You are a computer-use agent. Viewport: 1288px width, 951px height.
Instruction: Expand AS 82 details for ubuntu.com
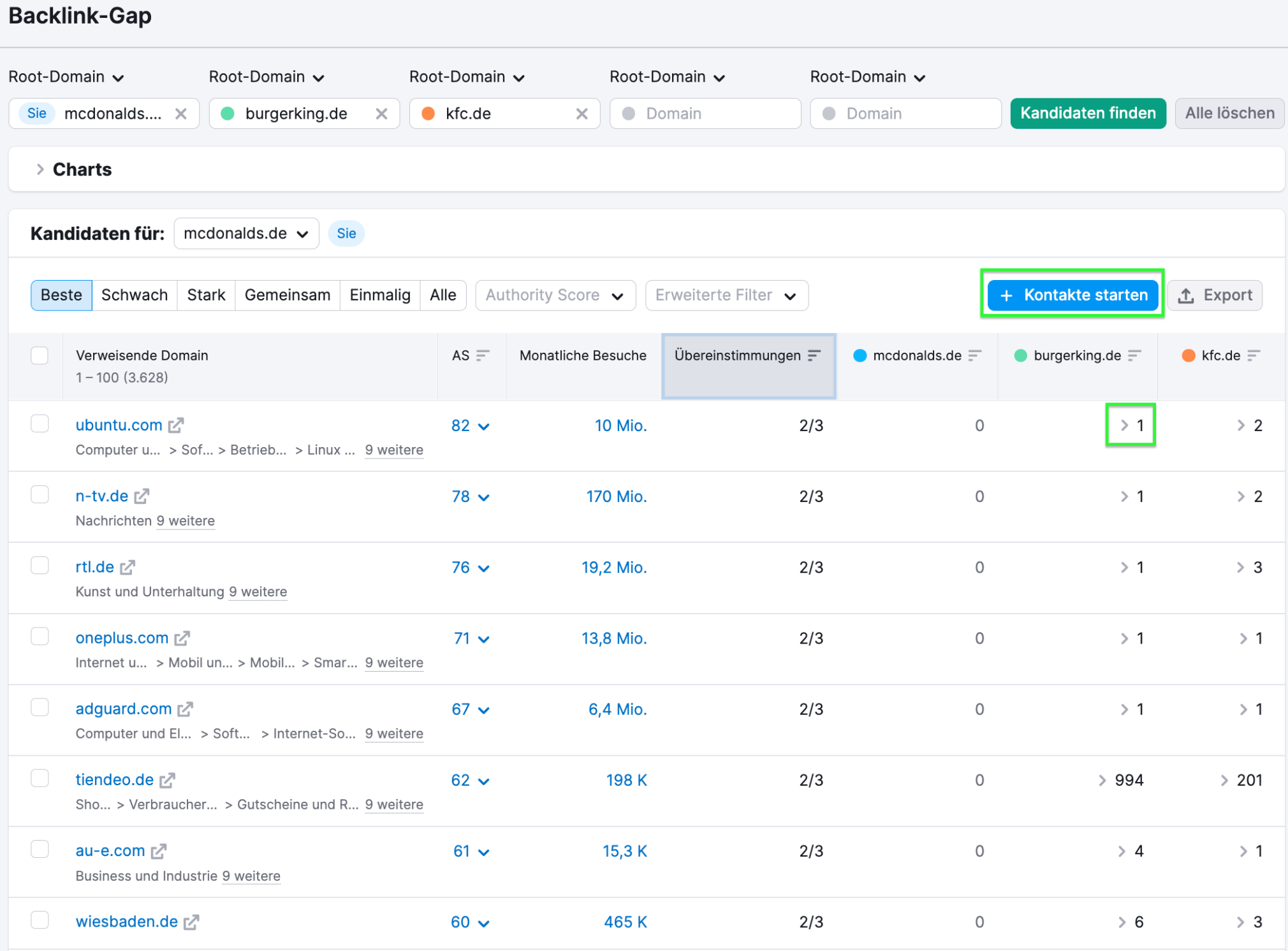pos(484,426)
